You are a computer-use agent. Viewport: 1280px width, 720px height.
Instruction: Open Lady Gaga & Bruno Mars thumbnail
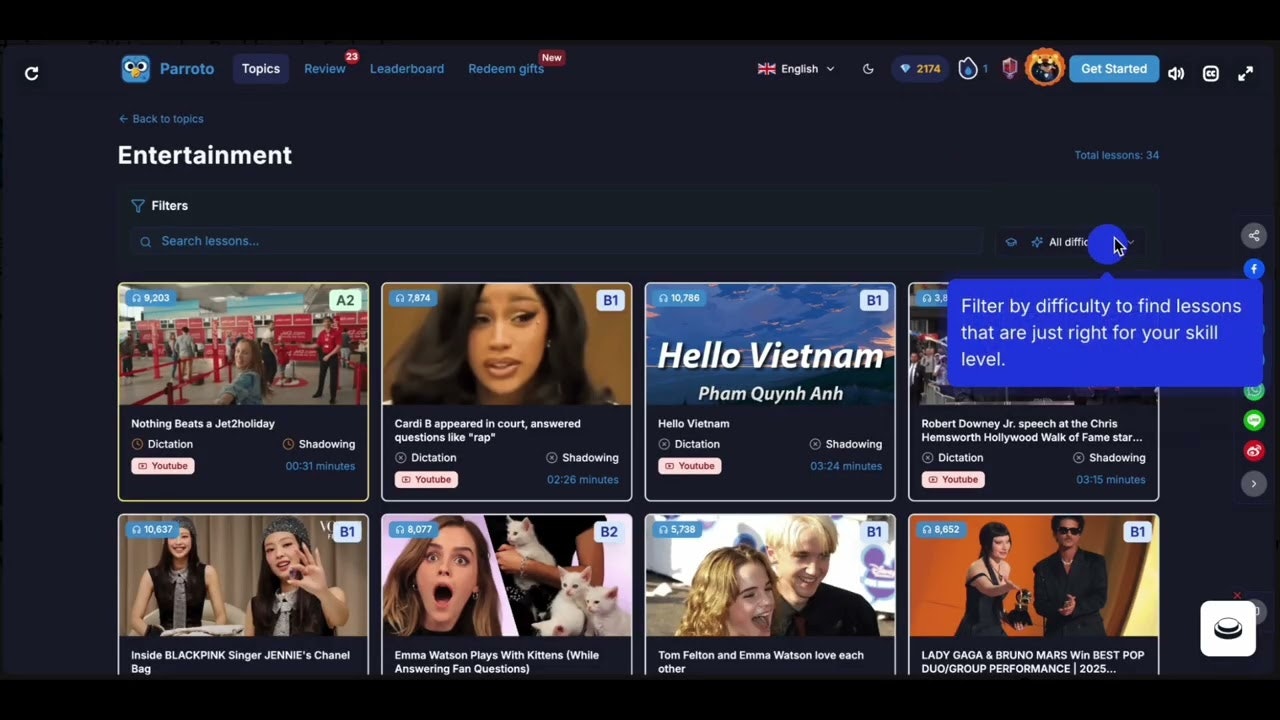pos(1034,576)
